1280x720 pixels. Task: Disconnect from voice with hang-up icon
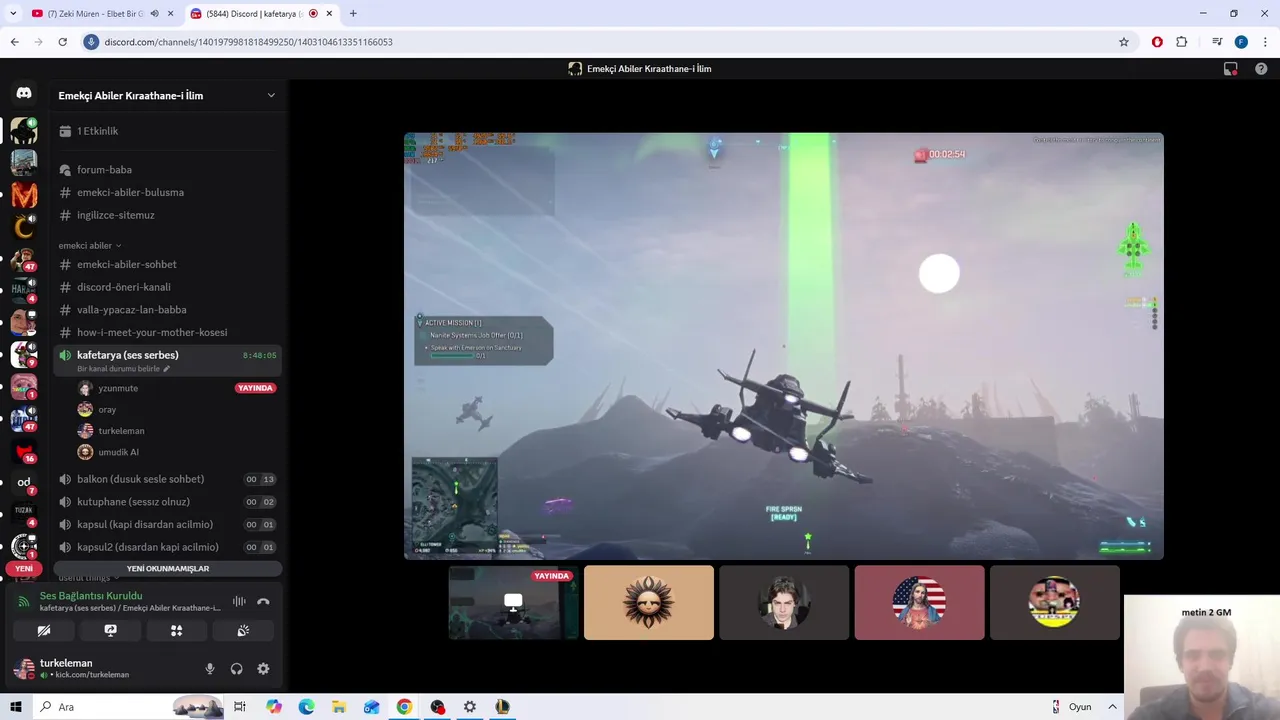(x=263, y=601)
